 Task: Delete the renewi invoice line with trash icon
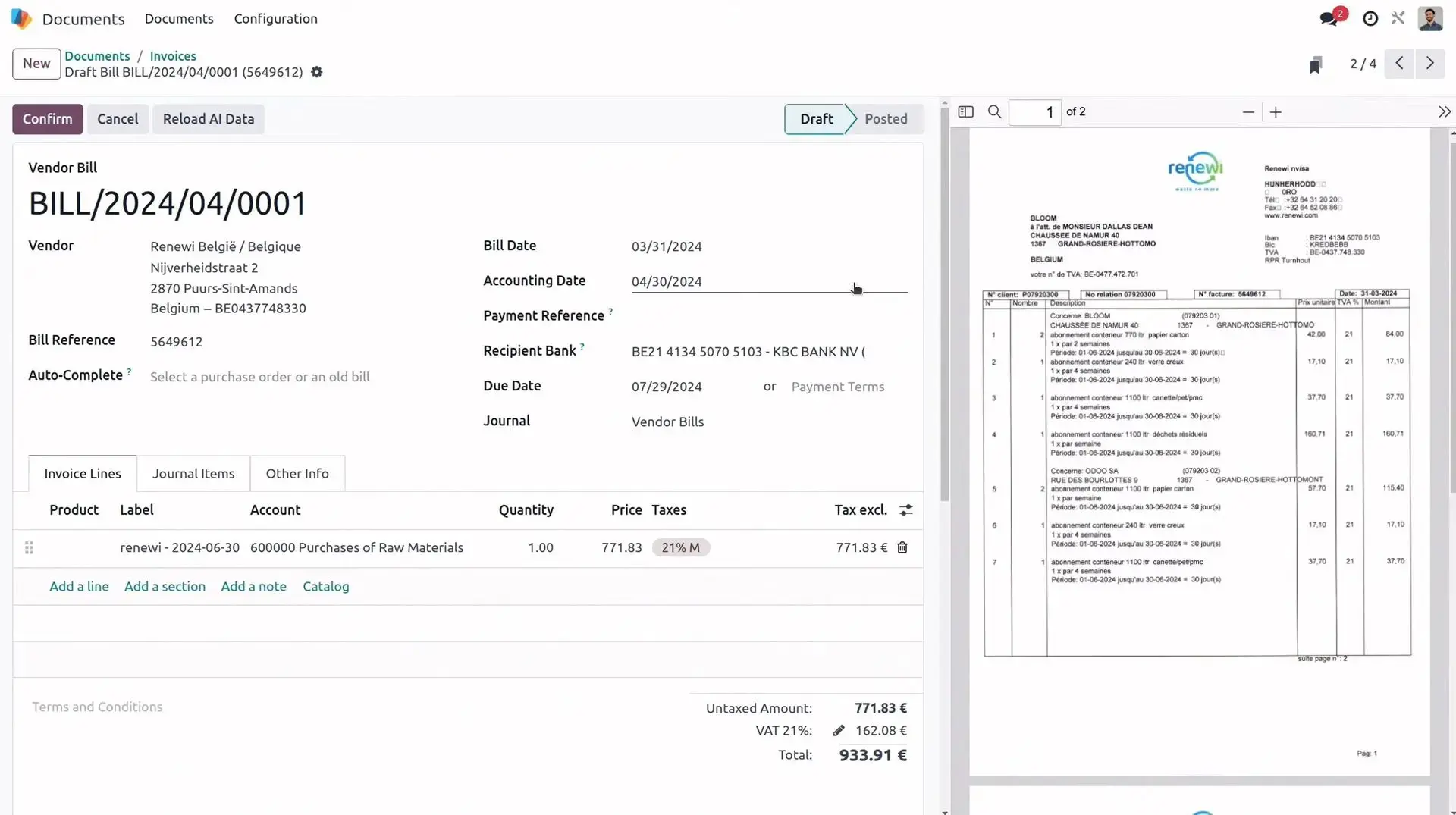click(x=902, y=547)
